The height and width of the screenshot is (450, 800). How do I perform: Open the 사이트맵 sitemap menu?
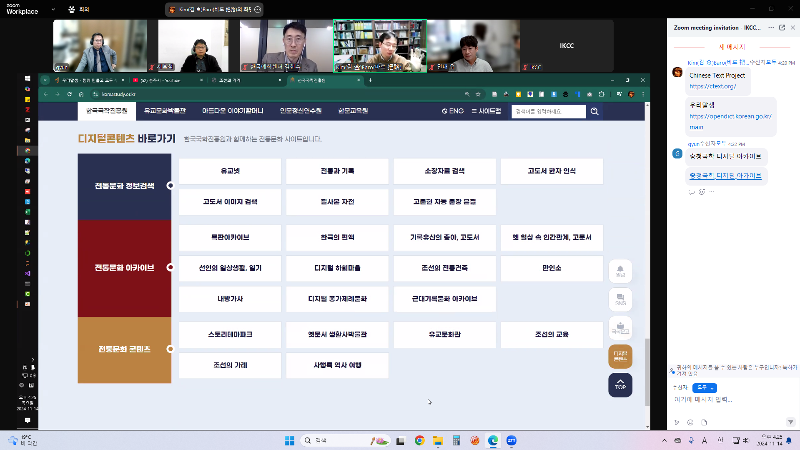pyautogui.click(x=486, y=111)
